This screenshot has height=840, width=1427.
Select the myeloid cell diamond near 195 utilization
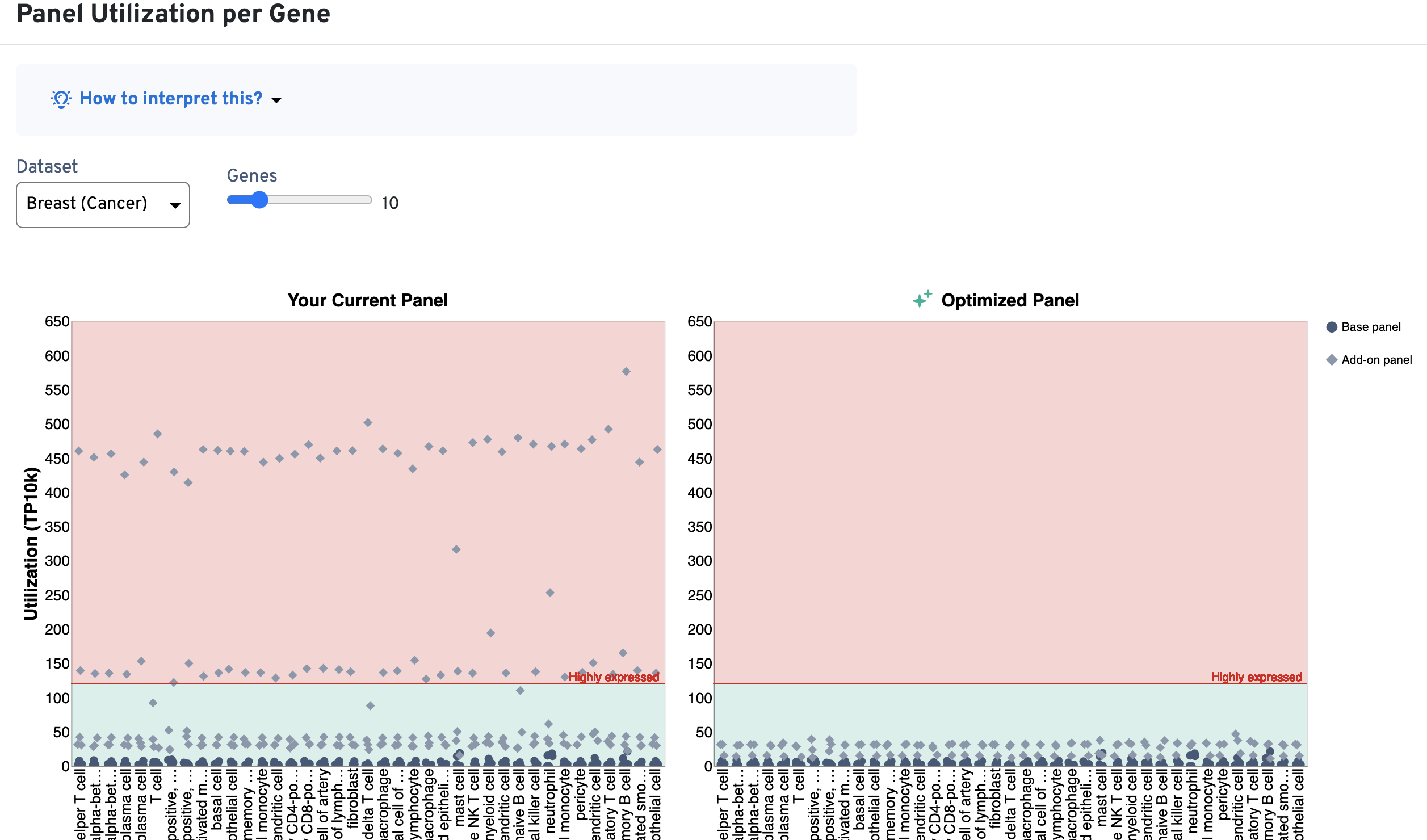pyautogui.click(x=491, y=633)
